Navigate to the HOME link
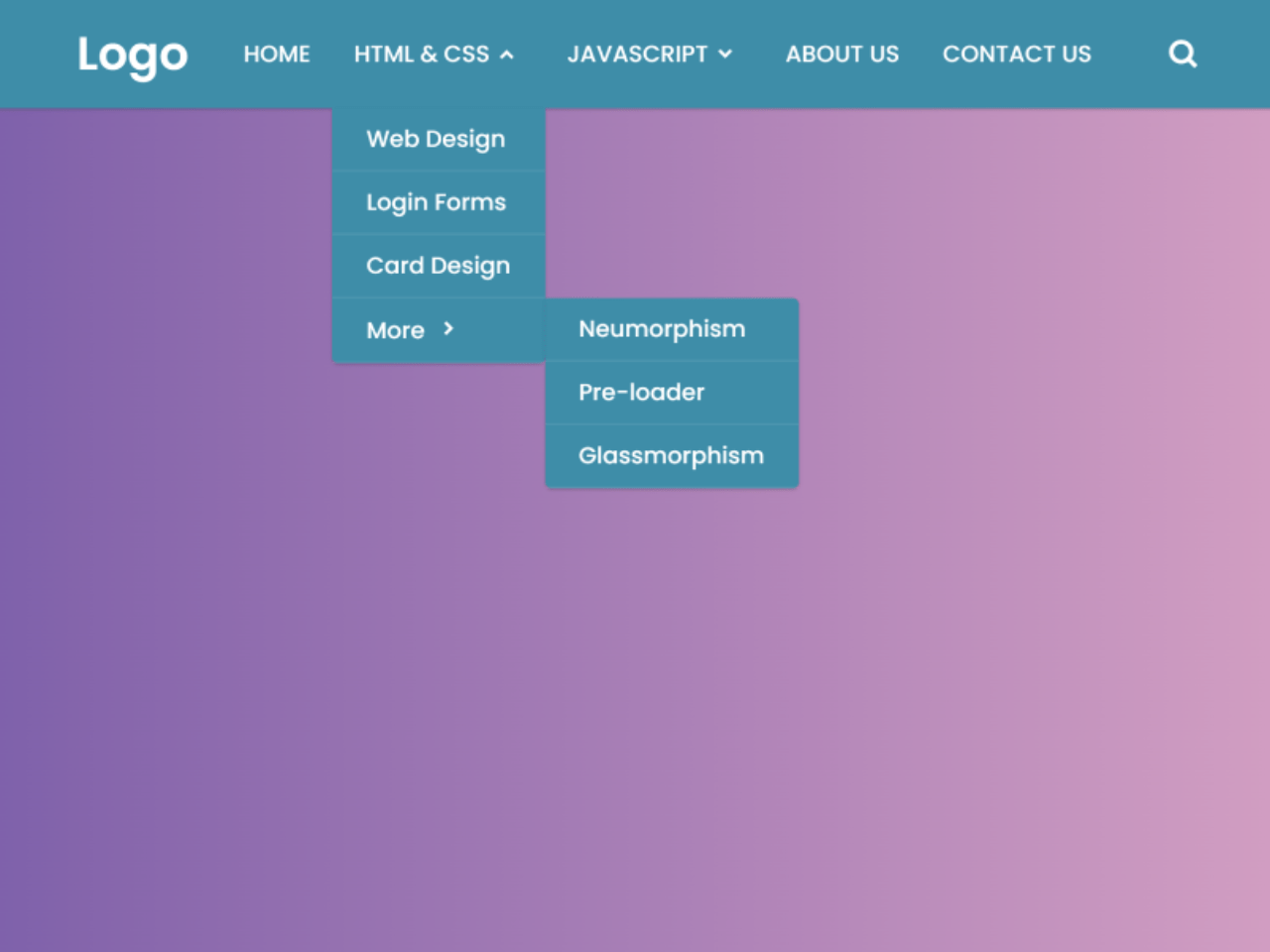1270x952 pixels. [x=277, y=55]
